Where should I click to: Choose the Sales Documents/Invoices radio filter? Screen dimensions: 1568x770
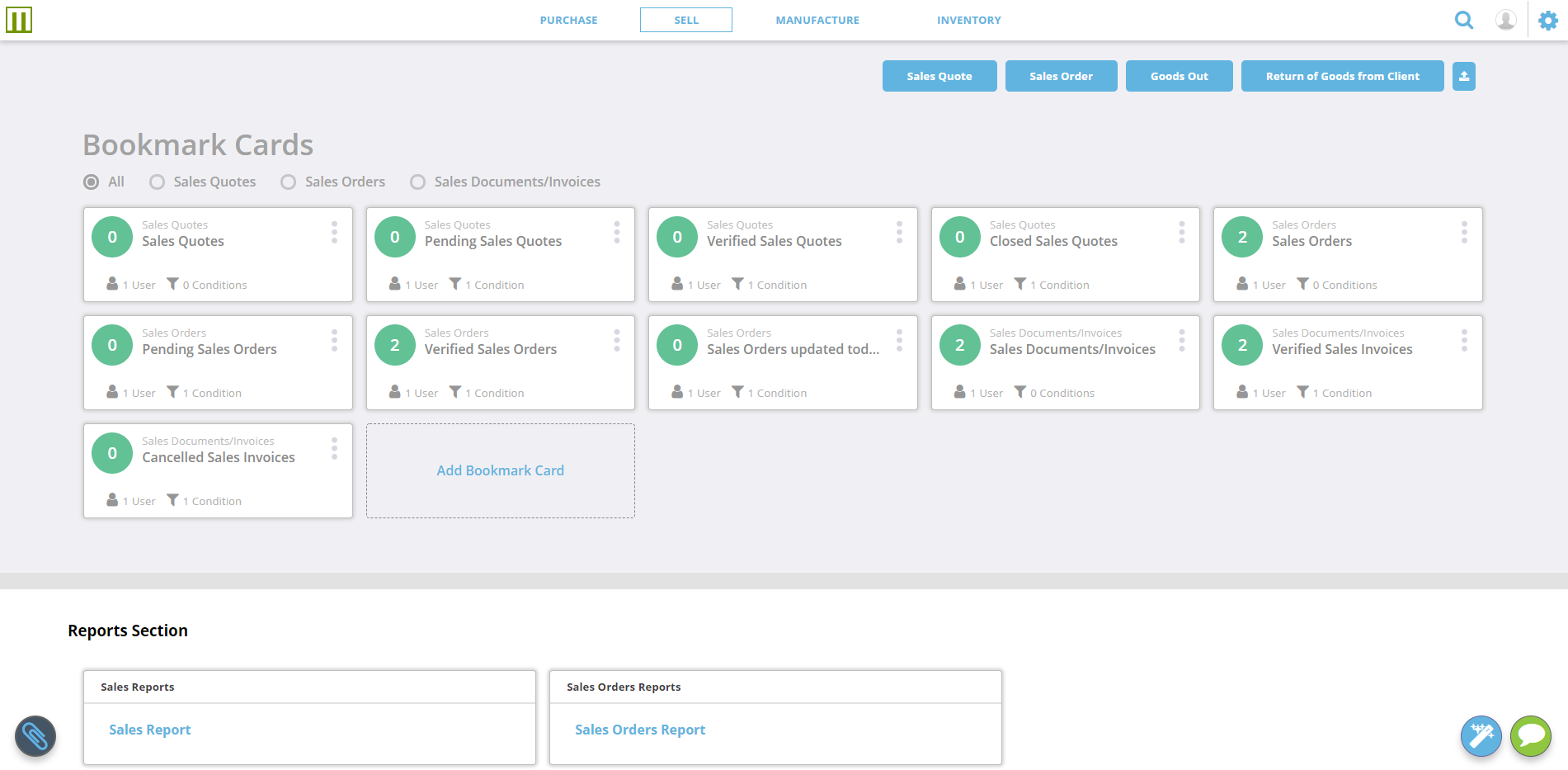coord(418,182)
